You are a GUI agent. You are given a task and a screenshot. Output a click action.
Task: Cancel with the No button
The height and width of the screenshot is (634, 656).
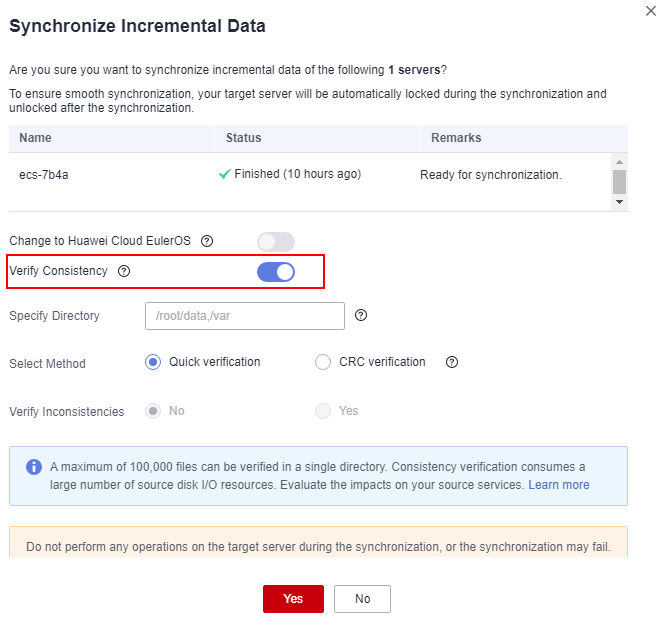coord(362,599)
